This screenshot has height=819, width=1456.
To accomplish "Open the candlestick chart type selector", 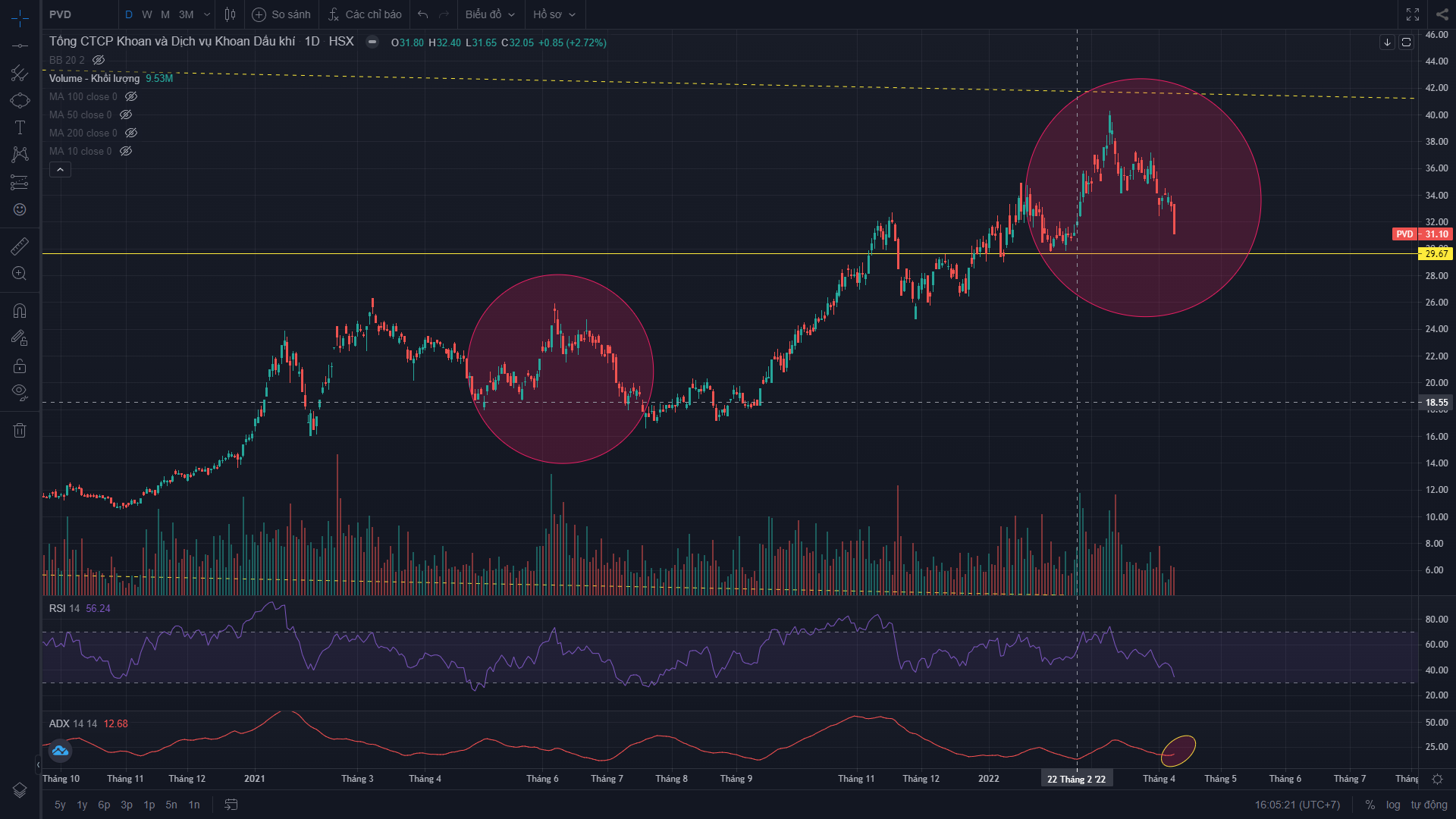I will click(x=231, y=14).
